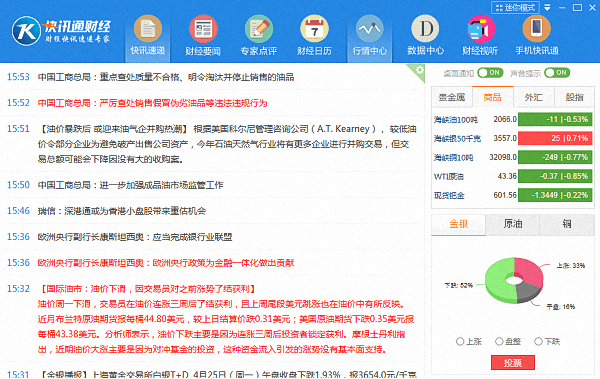The height and width of the screenshot is (379, 600).
Task: Click the -1.3449 | -0.22% change bar
Action: [x=555, y=195]
